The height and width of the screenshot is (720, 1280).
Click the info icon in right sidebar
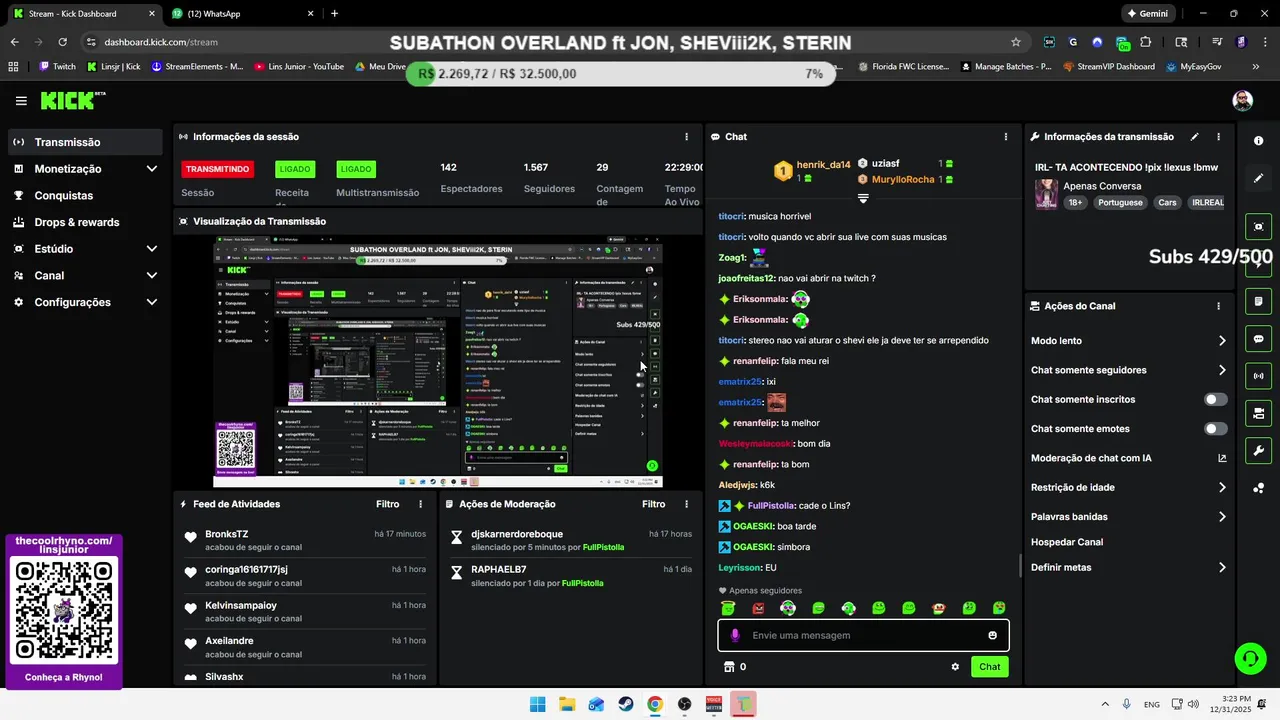tap(1258, 141)
